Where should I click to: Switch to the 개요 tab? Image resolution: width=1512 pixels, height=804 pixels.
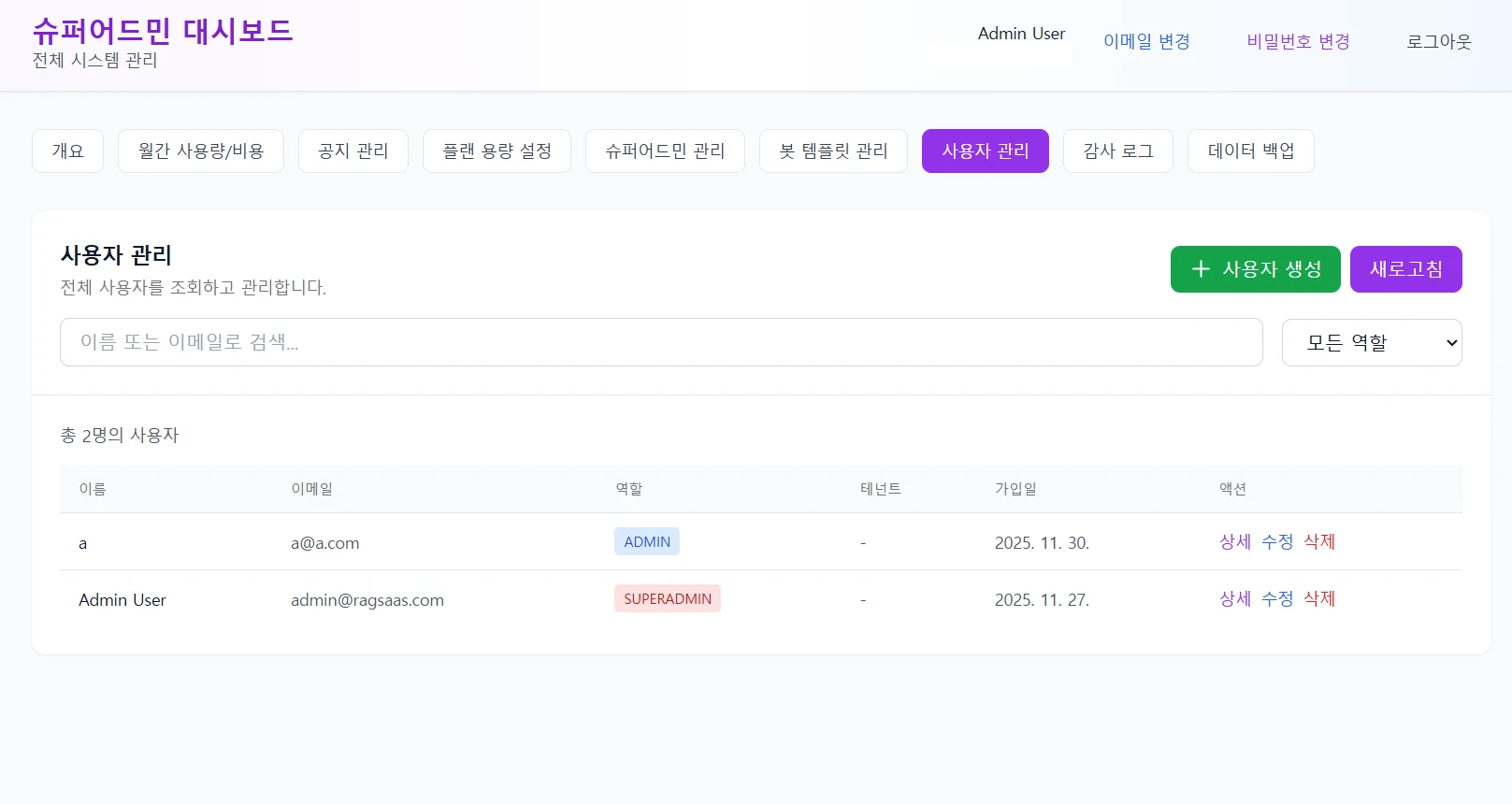coord(67,151)
